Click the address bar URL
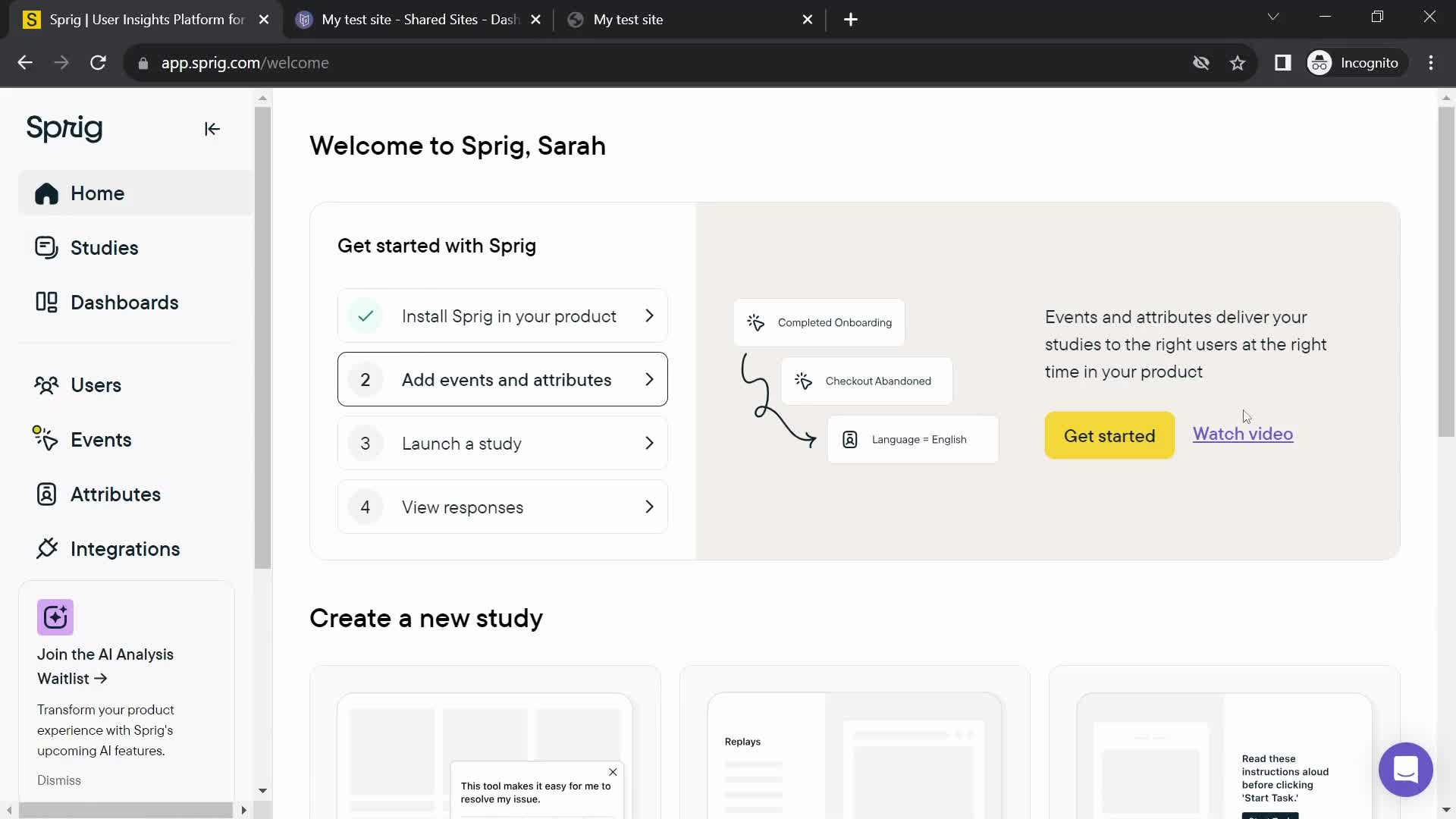This screenshot has height=819, width=1456. click(x=245, y=63)
